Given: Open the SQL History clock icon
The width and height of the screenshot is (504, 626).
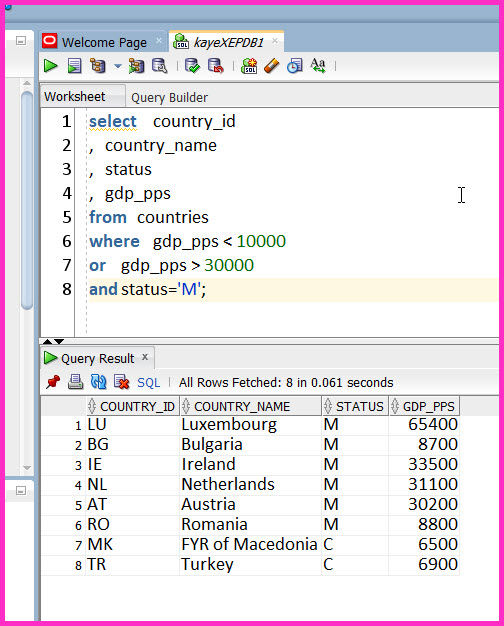Looking at the screenshot, I should [x=295, y=66].
